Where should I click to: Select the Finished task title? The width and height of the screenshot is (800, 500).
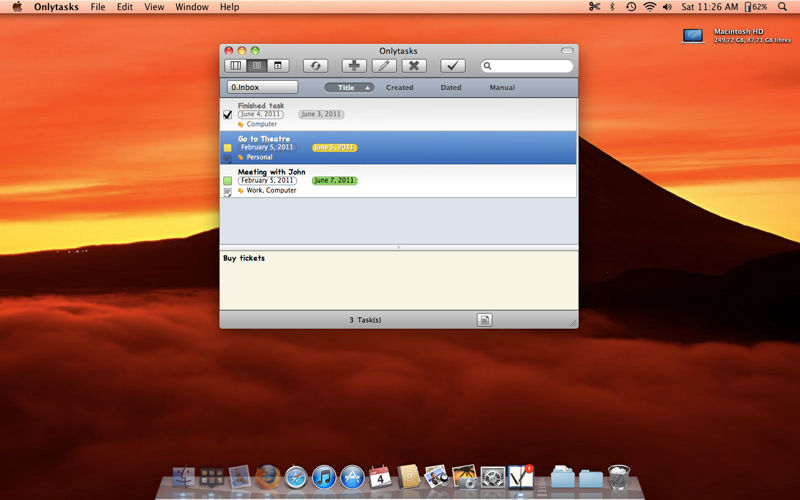[261, 106]
